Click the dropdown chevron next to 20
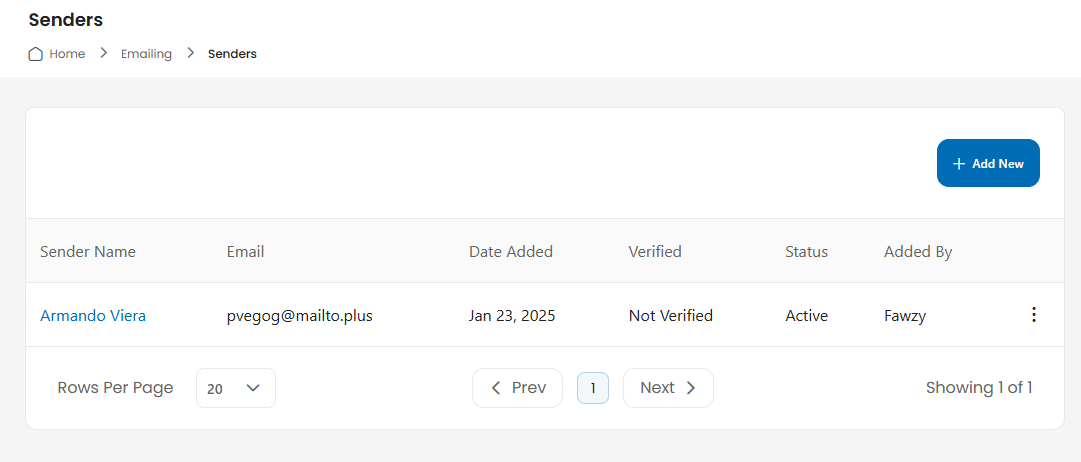 tap(253, 388)
